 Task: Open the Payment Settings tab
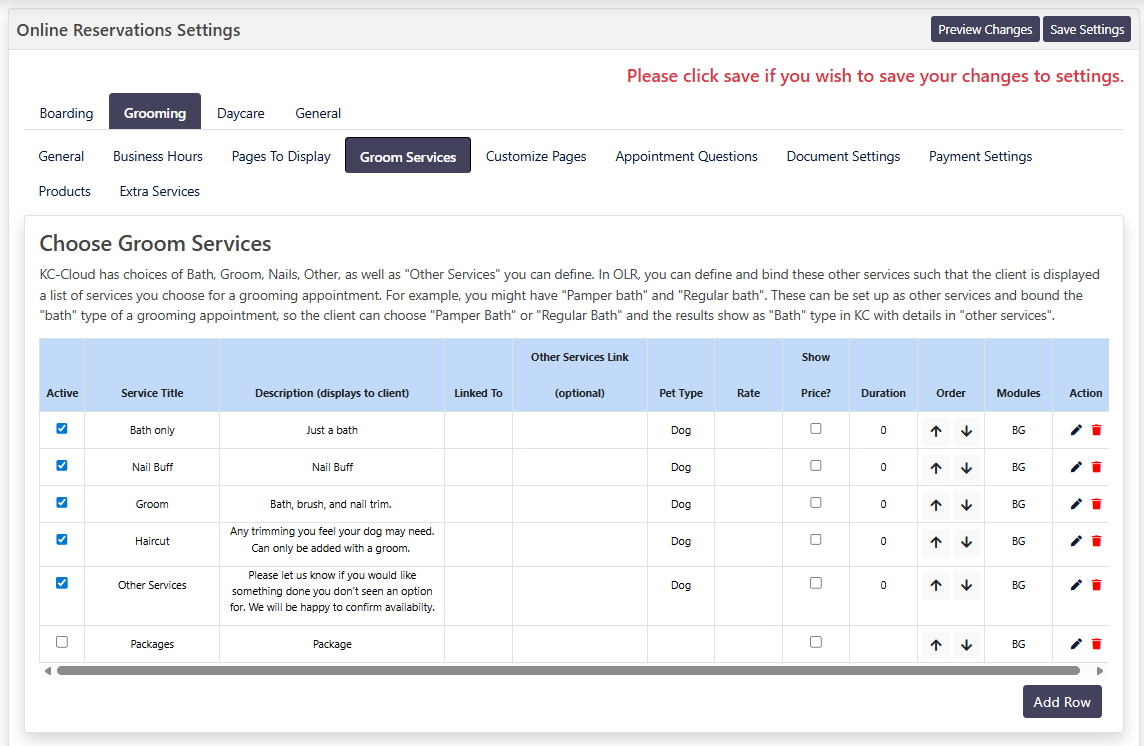click(x=980, y=156)
